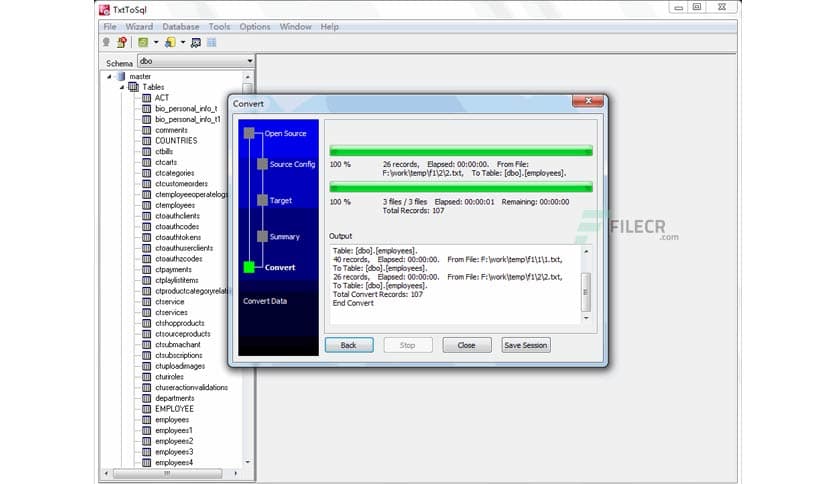The height and width of the screenshot is (484, 836).
Task: Click the Save Session button
Action: point(526,345)
